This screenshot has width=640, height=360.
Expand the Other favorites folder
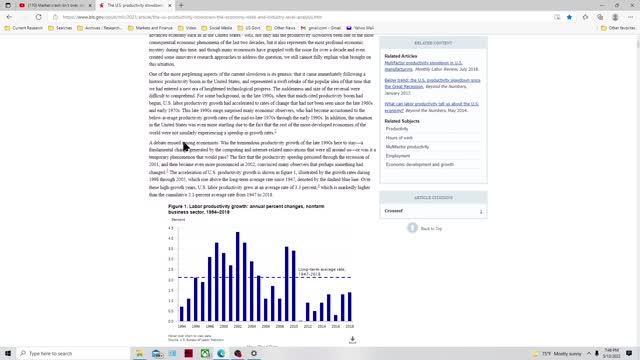[x=618, y=28]
